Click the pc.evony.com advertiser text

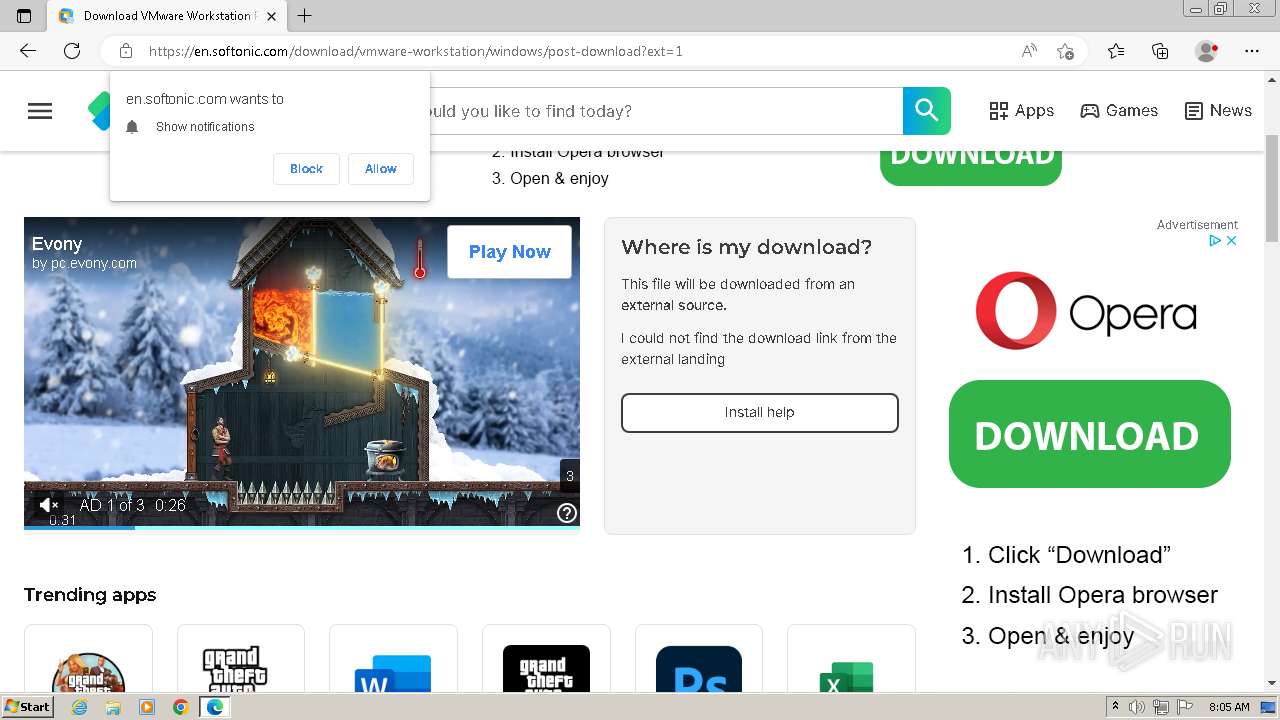(x=84, y=264)
